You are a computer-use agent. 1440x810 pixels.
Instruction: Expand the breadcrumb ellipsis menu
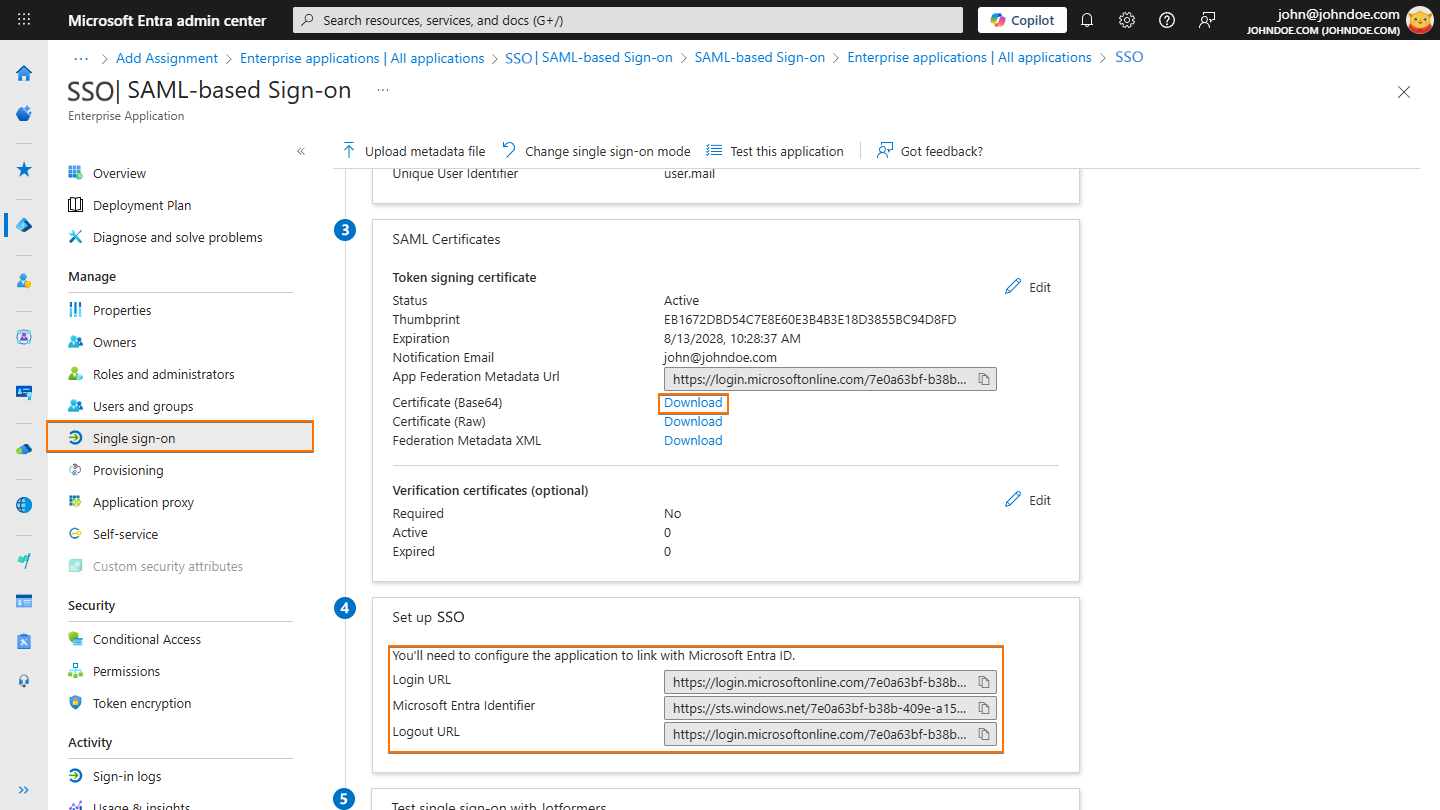click(80, 57)
